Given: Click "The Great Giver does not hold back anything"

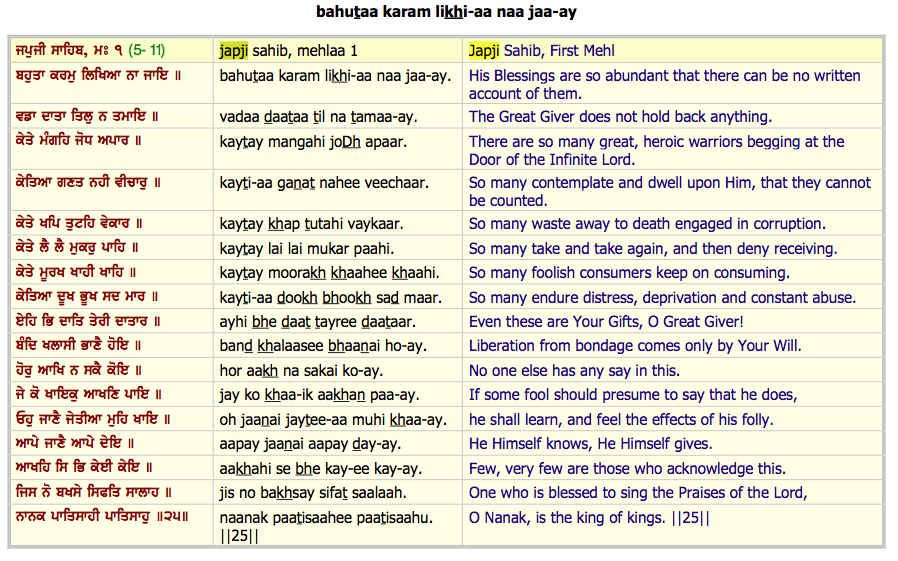Looking at the screenshot, I should 620,117.
